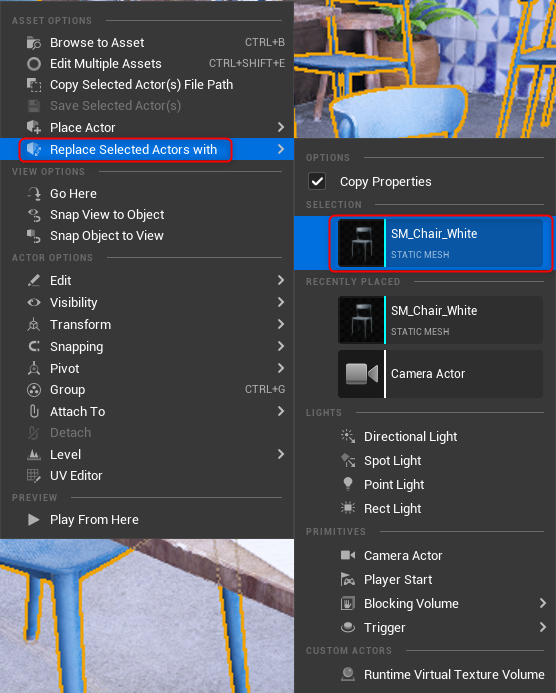This screenshot has width=556, height=693.
Task: Click the Snap View to Object icon
Action: pyautogui.click(x=34, y=215)
